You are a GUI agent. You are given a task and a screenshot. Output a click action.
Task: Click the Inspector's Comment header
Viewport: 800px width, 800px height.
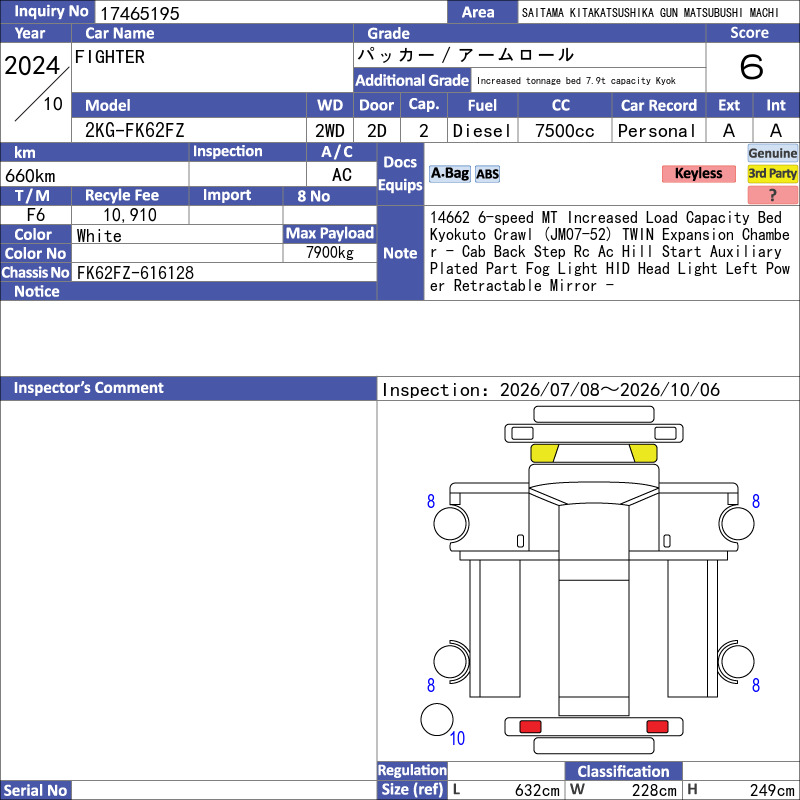(x=188, y=388)
